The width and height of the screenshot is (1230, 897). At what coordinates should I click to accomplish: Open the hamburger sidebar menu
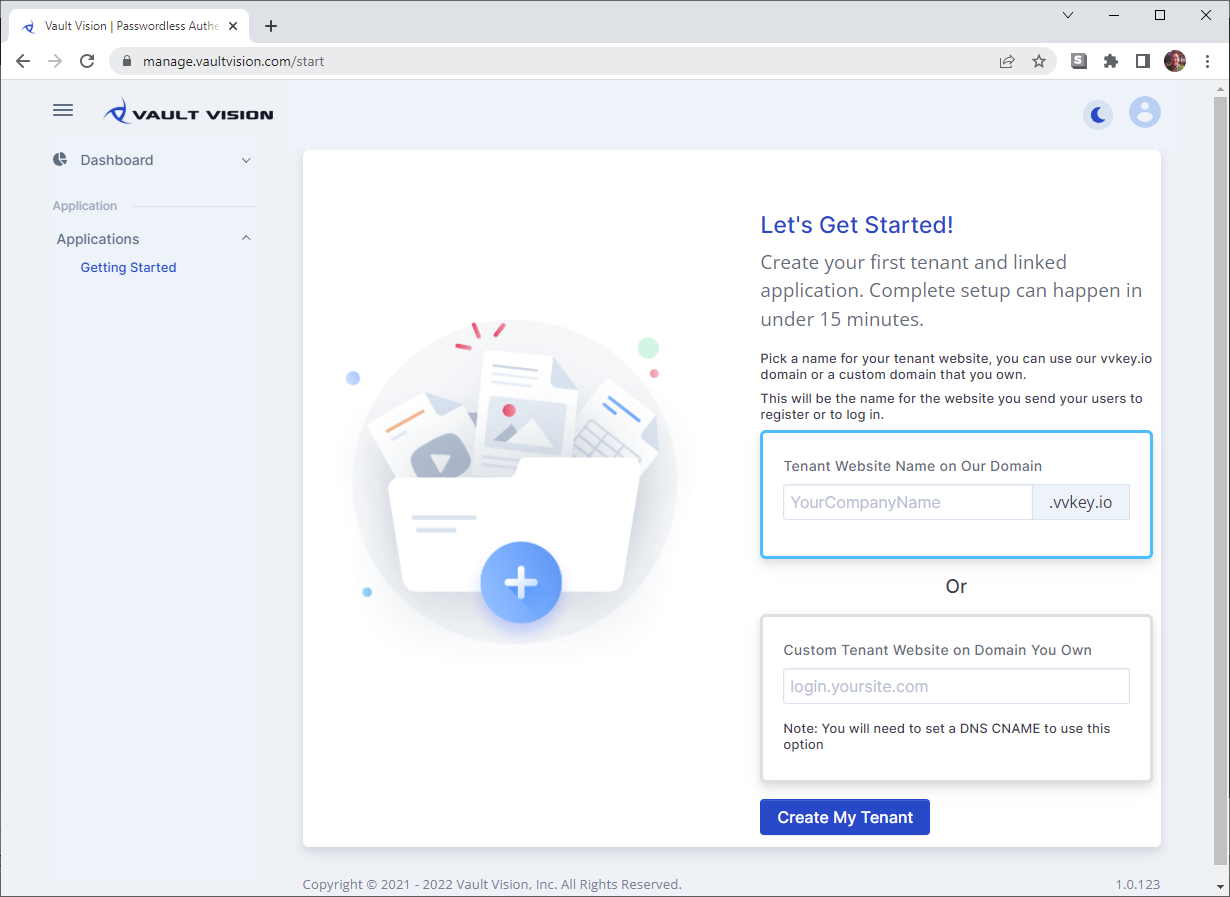[63, 110]
